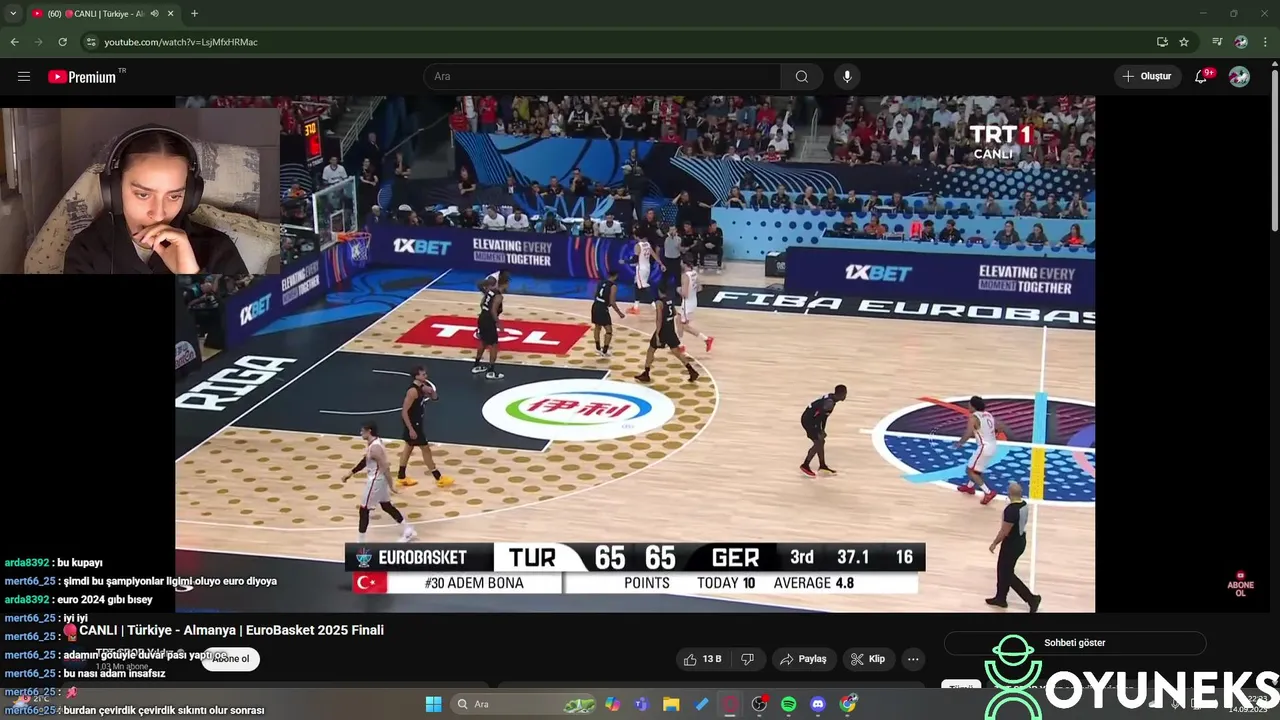The image size is (1280, 720).
Task: Open a new browser tab
Action: 194,13
